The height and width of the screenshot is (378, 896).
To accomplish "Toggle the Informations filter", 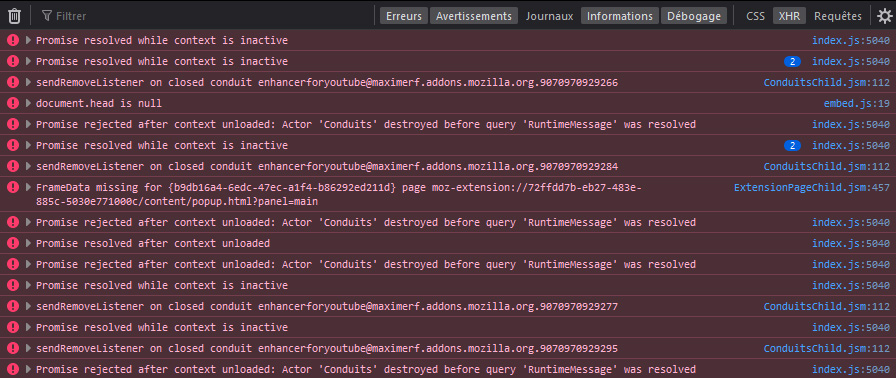I will (x=619, y=16).
